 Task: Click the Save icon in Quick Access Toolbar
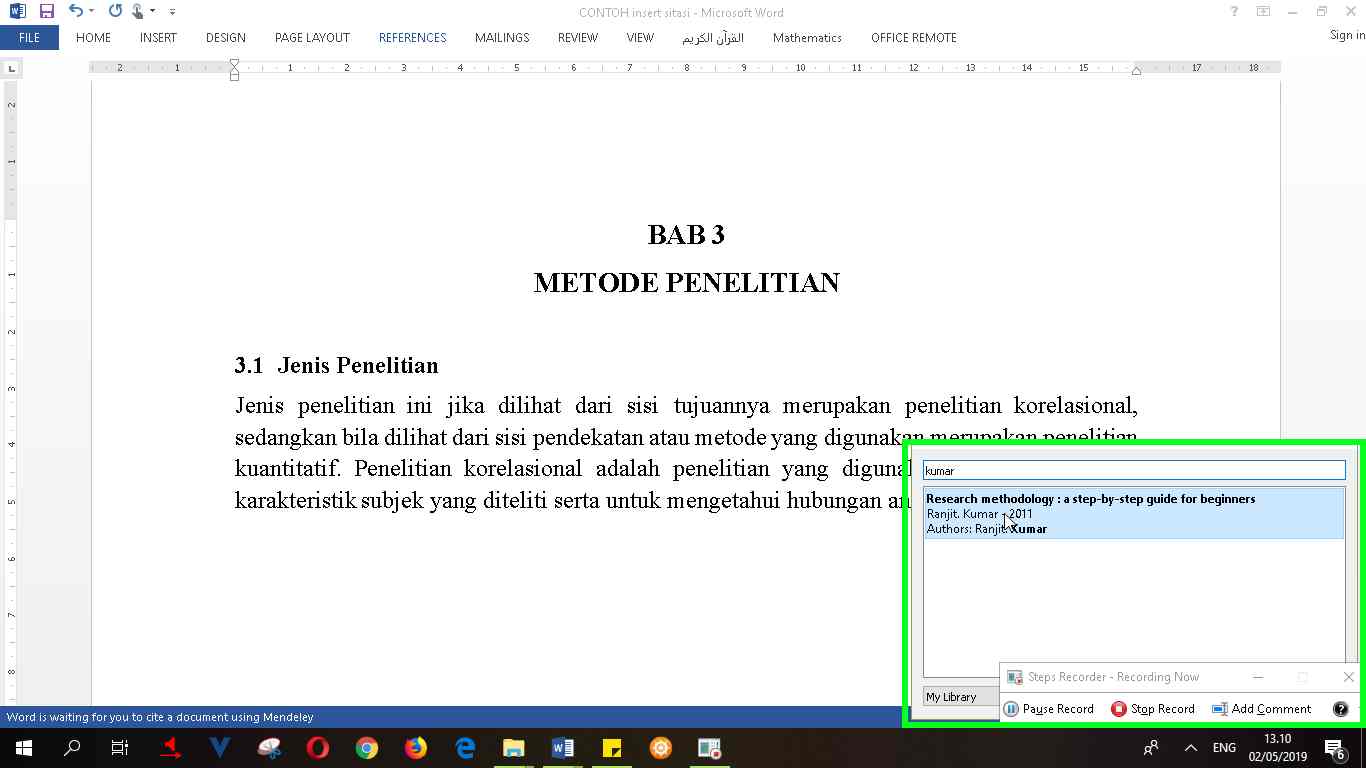(46, 12)
